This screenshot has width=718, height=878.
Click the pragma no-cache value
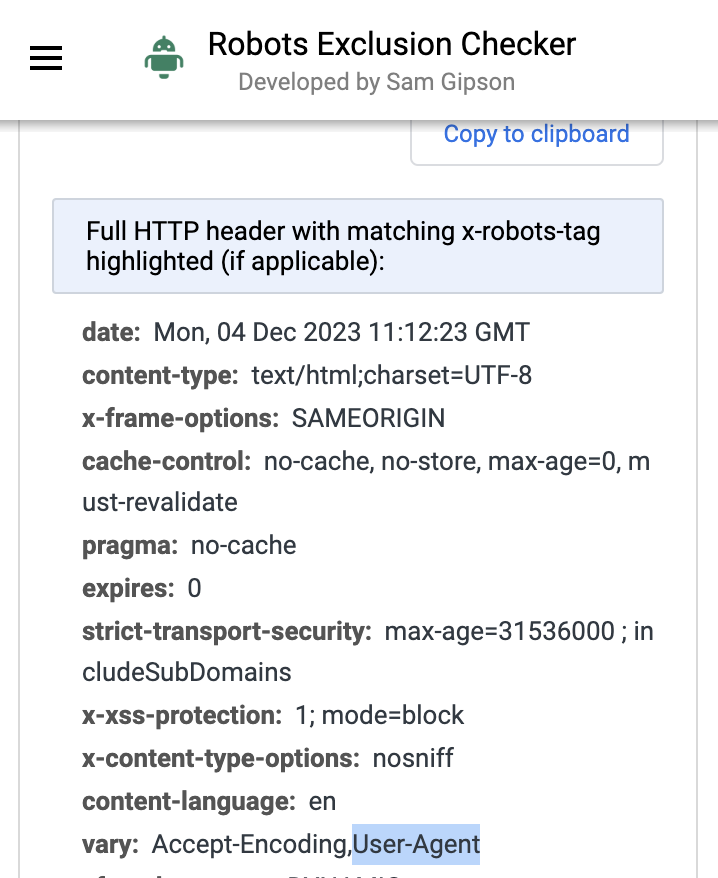(x=243, y=545)
